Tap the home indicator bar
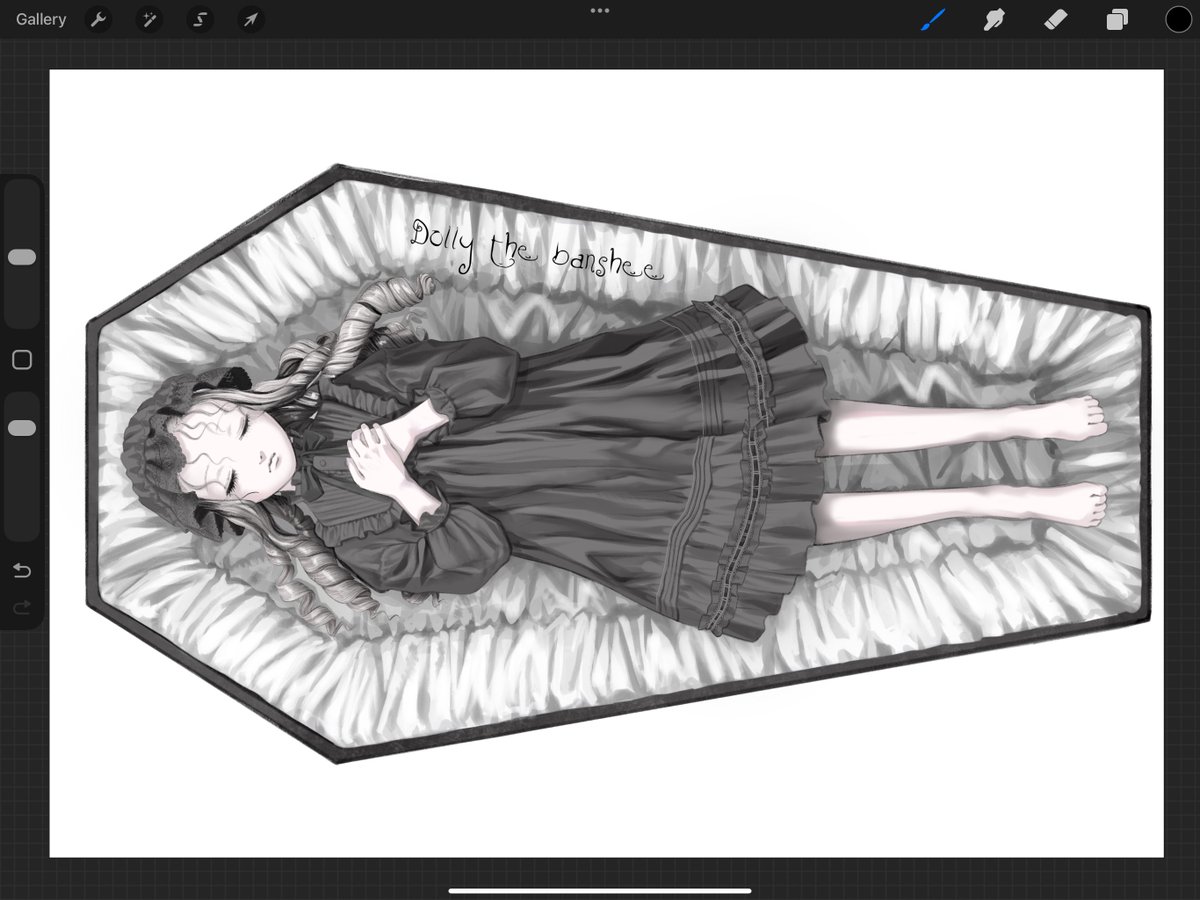This screenshot has width=1200, height=900. point(600,890)
